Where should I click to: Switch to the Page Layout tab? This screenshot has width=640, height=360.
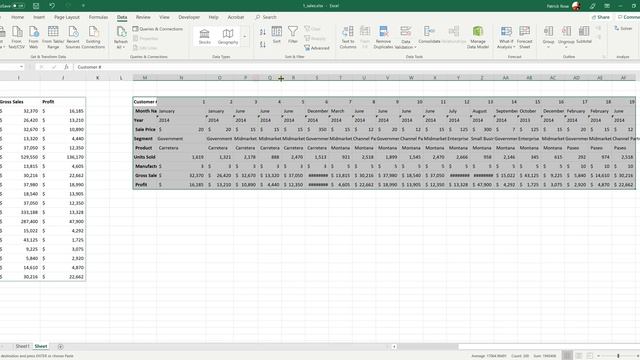click(x=67, y=17)
